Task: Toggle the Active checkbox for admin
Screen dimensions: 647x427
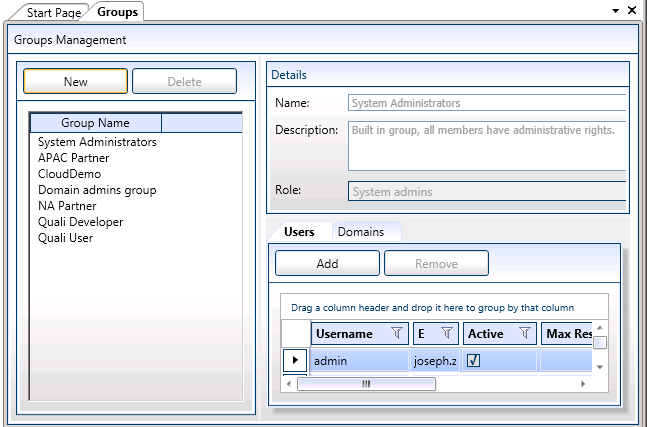Action: tap(474, 360)
